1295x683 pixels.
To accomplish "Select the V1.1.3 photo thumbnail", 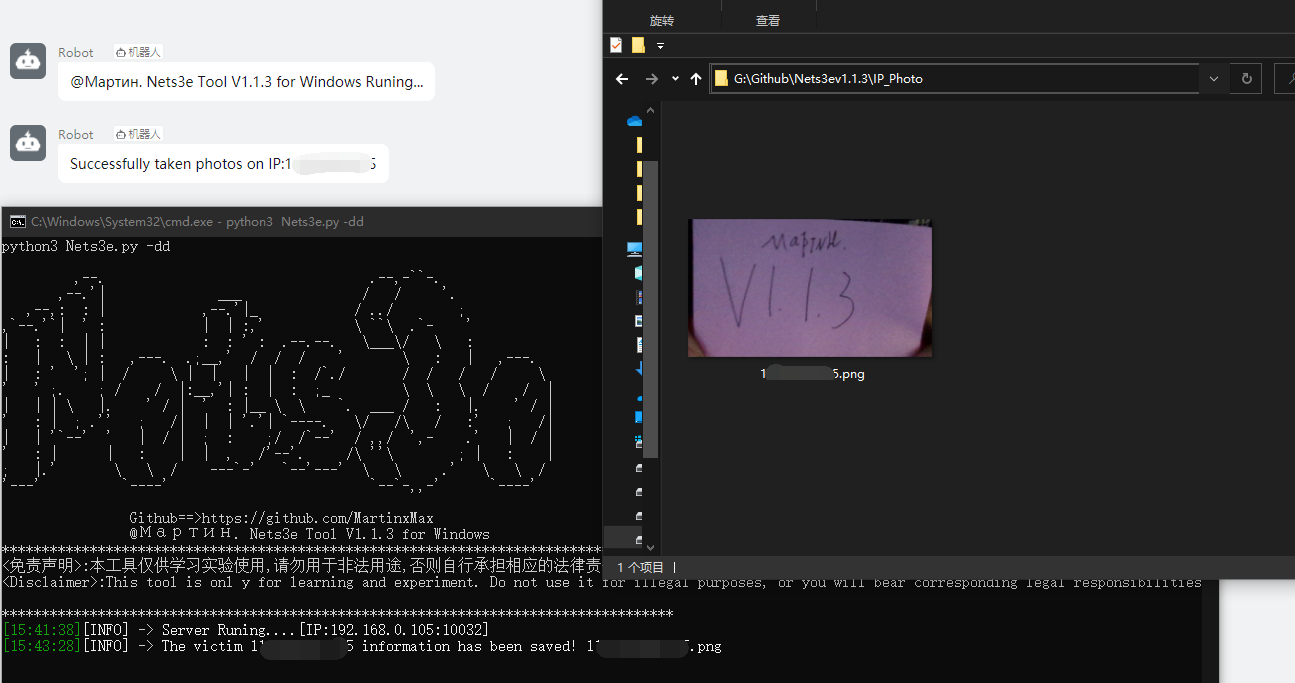I will 810,288.
